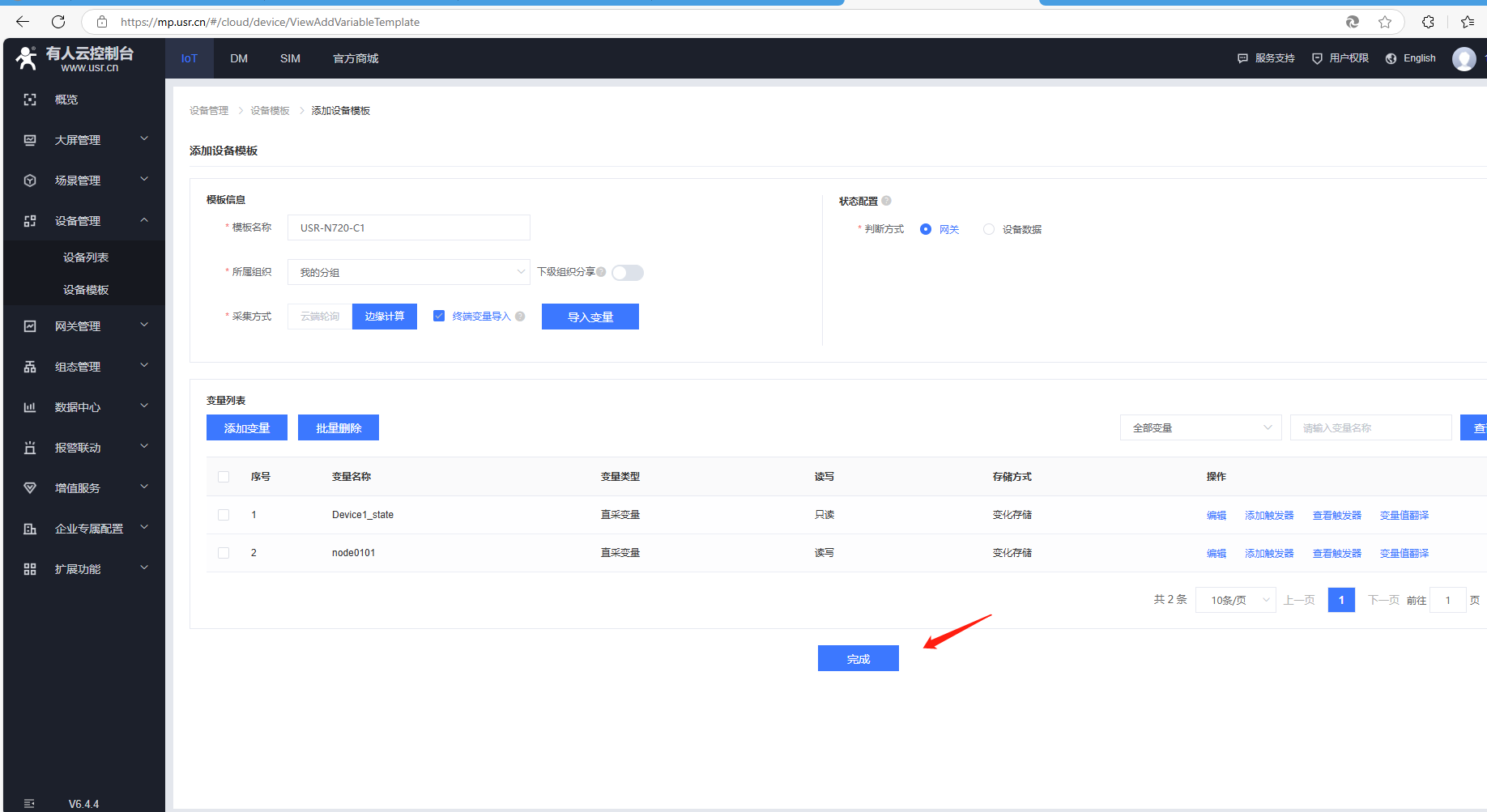Open 设备列表 in the sidebar
Screen dimensions: 1487x812
[86, 257]
